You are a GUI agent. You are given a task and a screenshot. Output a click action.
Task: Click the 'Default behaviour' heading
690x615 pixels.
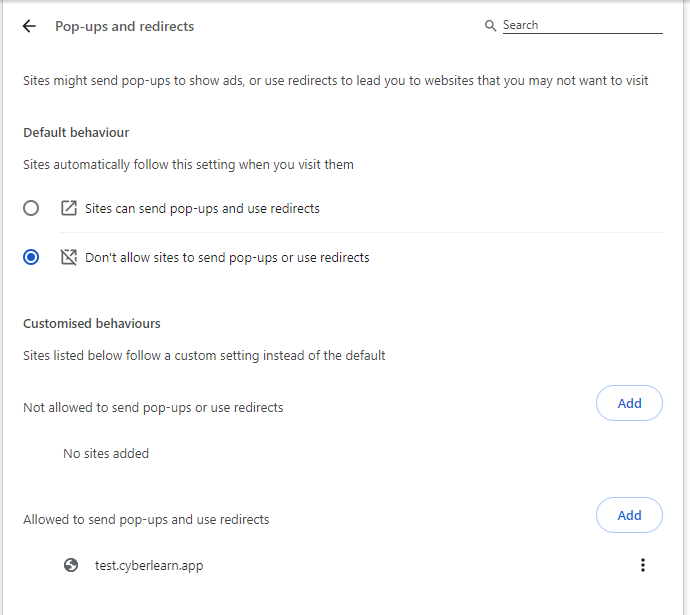[76, 132]
